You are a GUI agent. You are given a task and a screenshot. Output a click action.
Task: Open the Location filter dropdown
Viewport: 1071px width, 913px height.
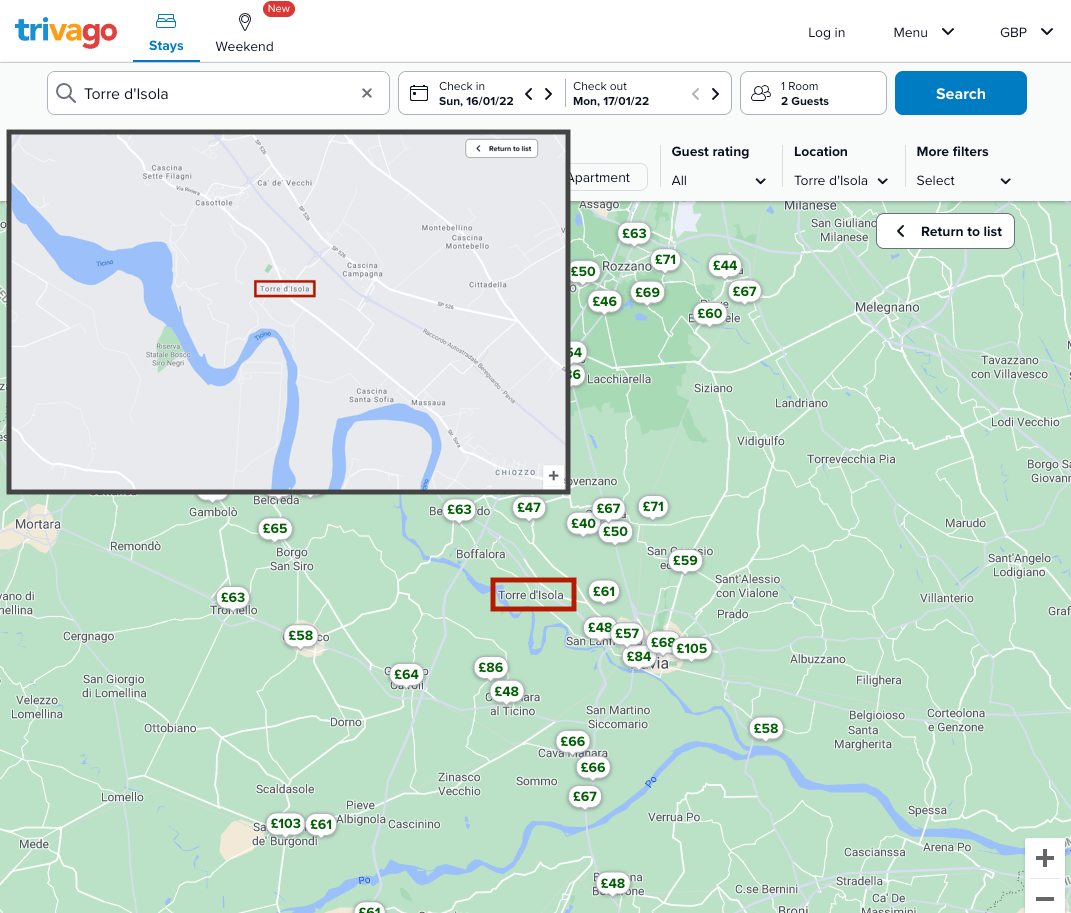point(841,181)
